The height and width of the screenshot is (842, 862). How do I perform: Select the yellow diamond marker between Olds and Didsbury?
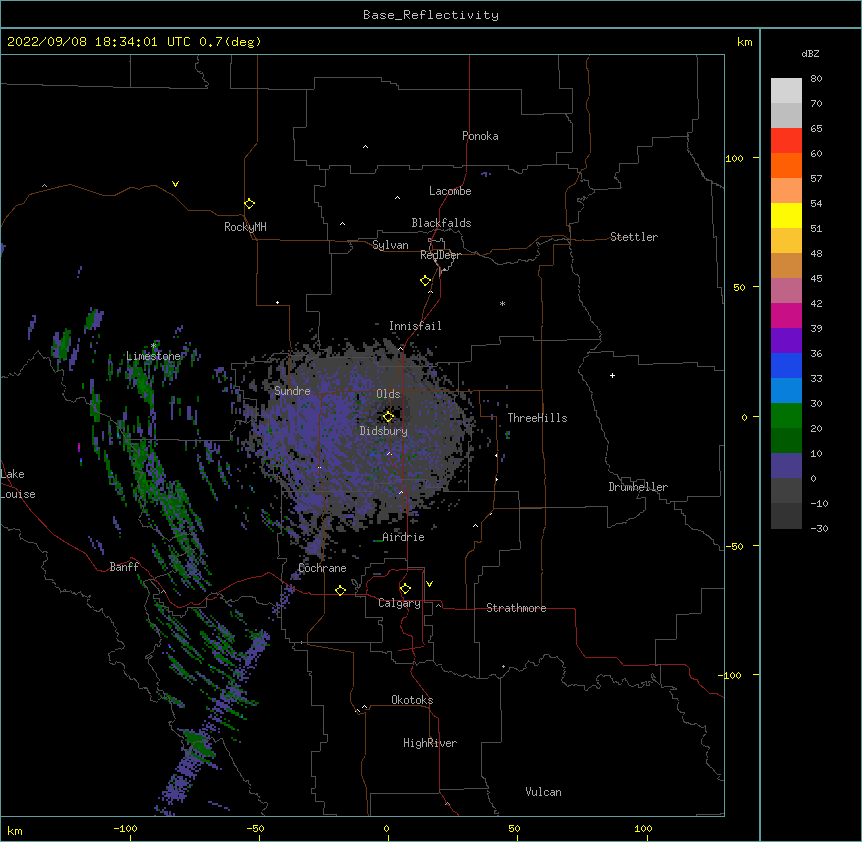click(x=388, y=416)
